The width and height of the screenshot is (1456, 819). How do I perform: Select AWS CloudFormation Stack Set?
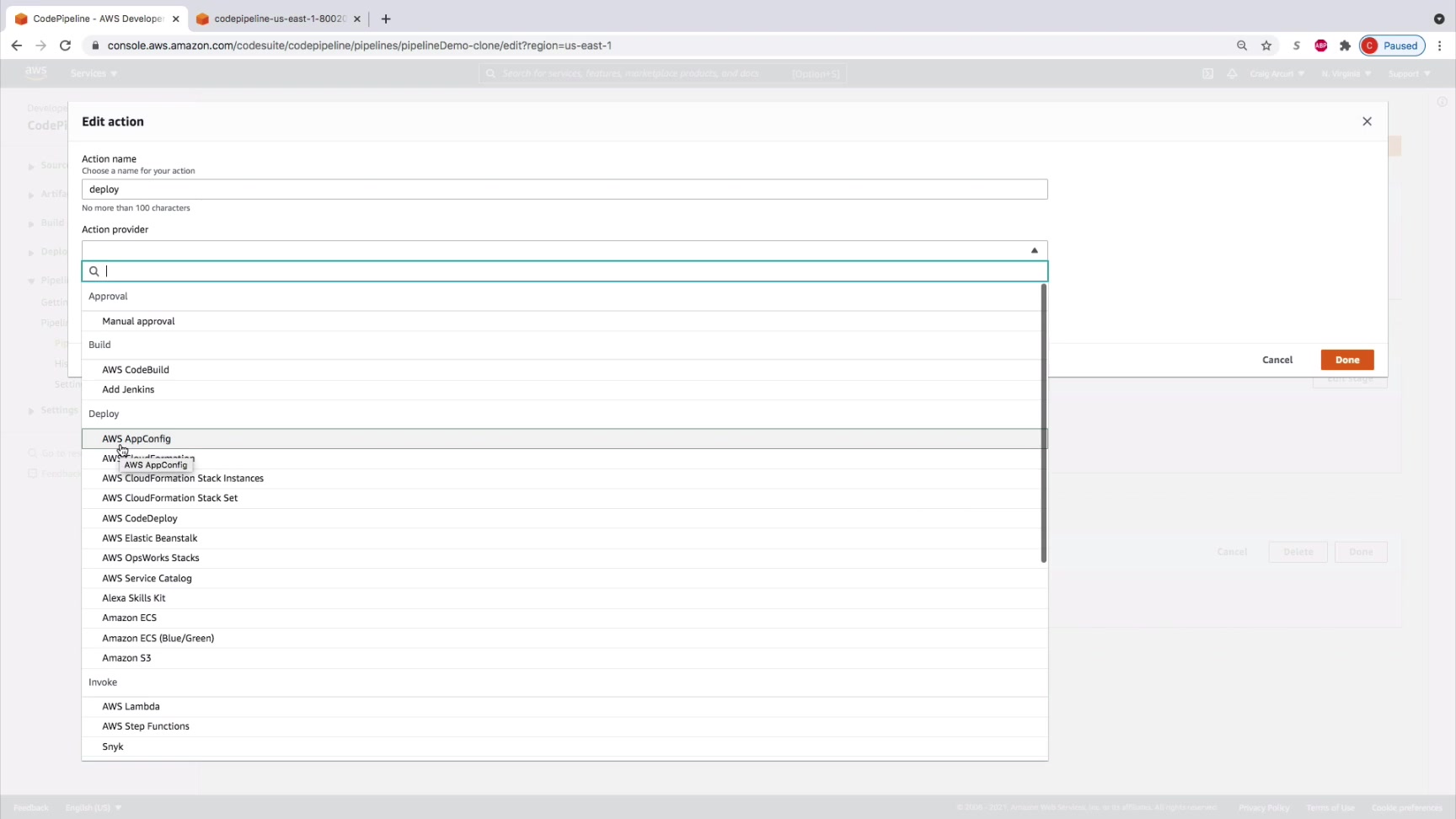[x=561, y=498]
